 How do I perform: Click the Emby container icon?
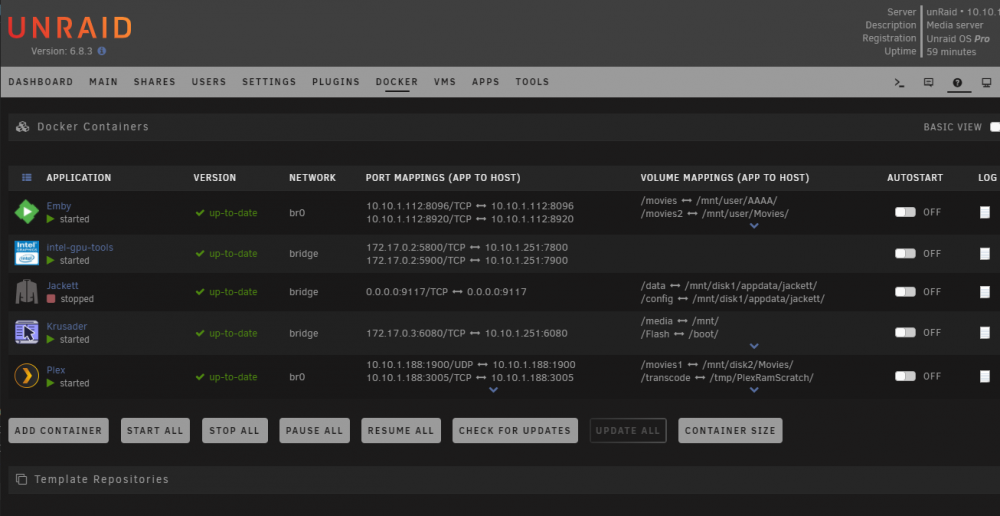coord(27,212)
